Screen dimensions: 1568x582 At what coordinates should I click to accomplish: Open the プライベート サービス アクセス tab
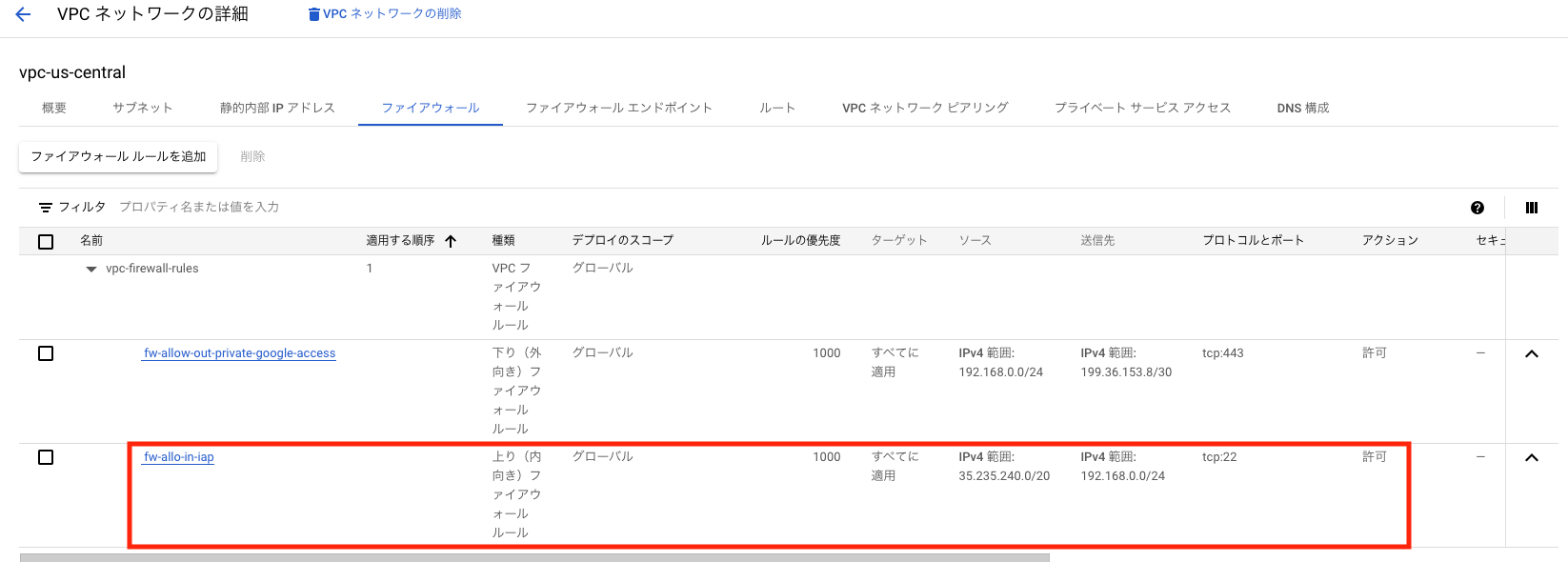coord(1142,108)
